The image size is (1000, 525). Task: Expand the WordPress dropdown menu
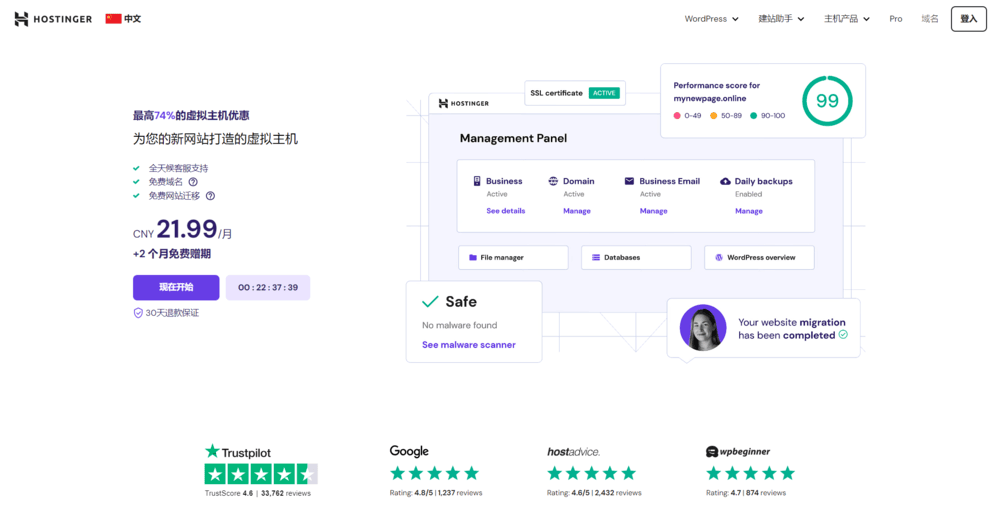point(711,19)
